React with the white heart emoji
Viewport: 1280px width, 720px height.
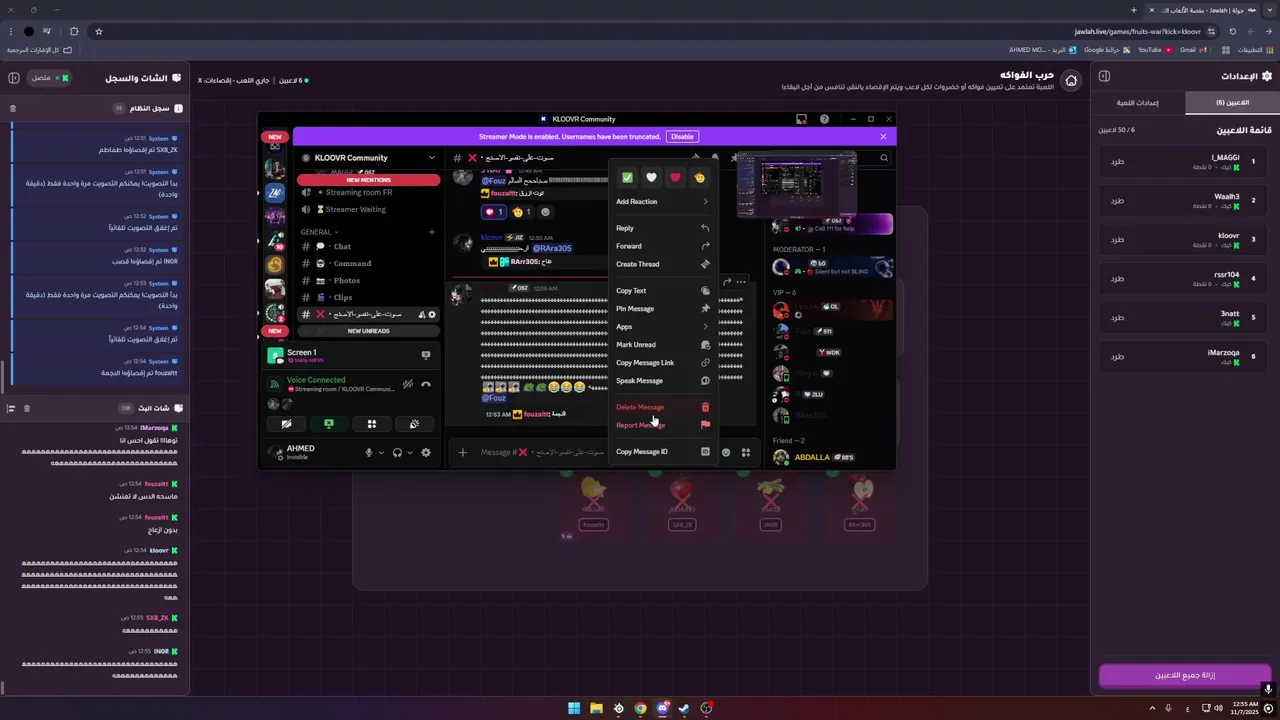point(651,177)
